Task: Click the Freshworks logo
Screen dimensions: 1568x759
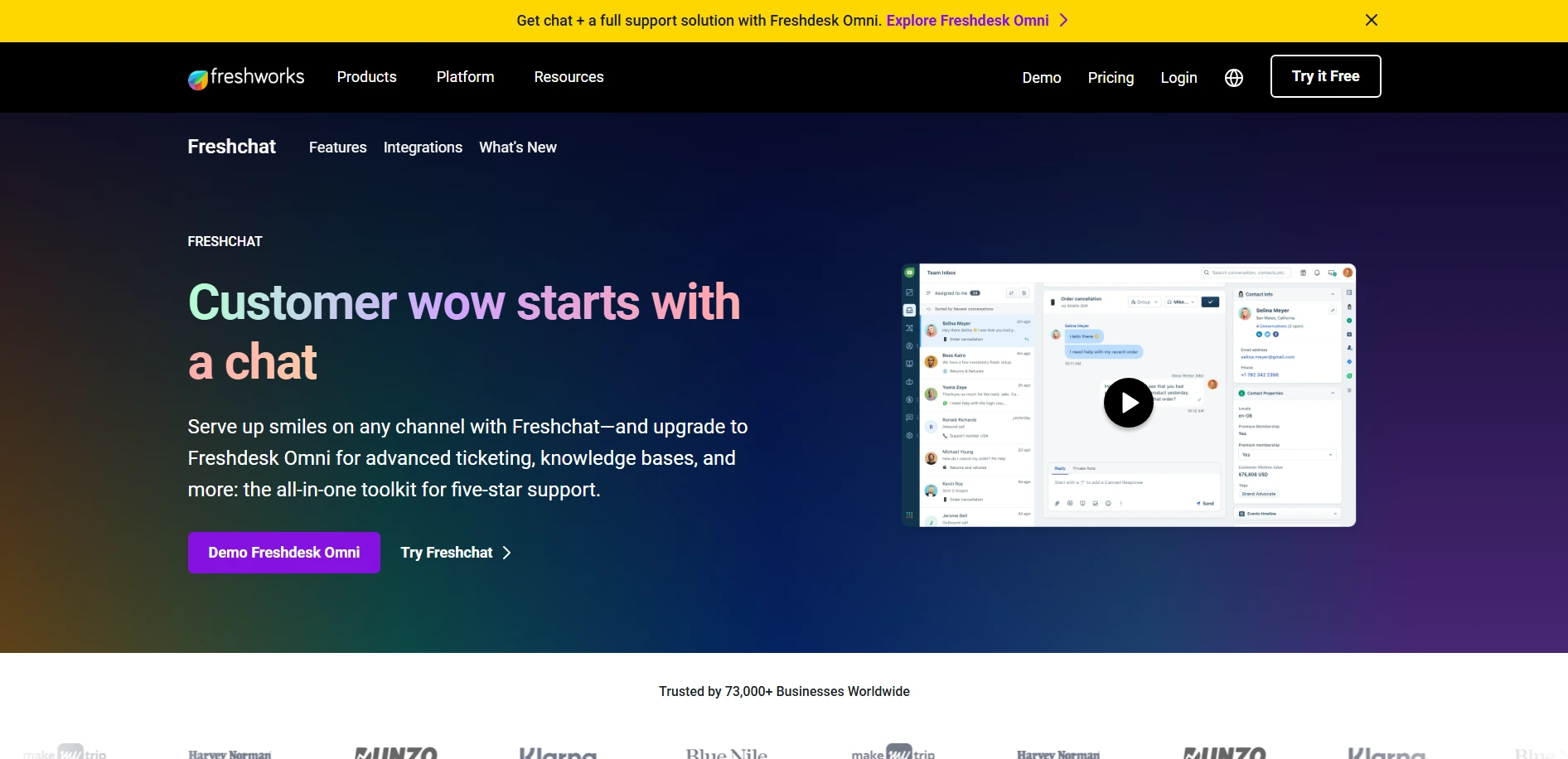Action: 246,77
